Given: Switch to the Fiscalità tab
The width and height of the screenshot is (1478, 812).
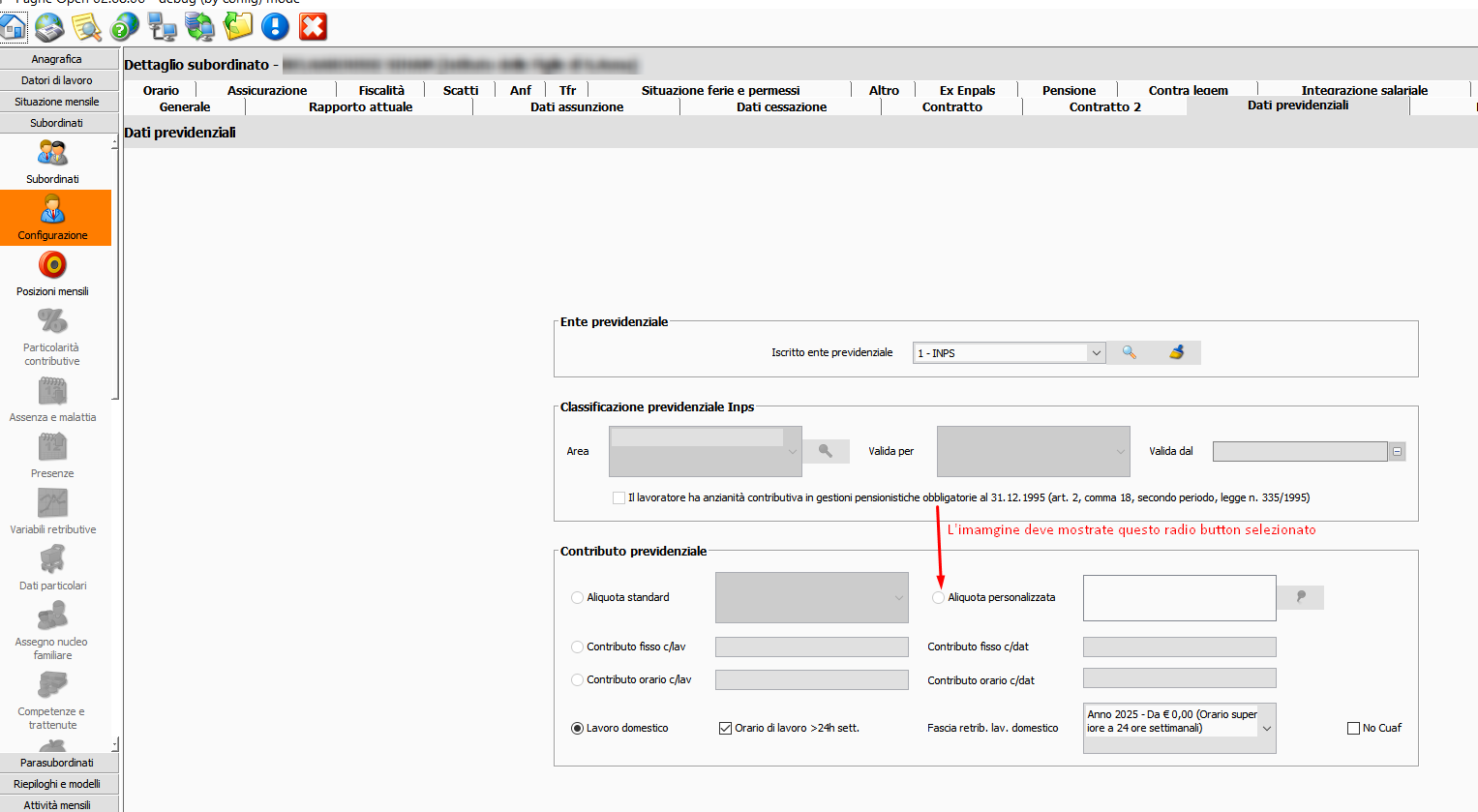Looking at the screenshot, I should 381,90.
